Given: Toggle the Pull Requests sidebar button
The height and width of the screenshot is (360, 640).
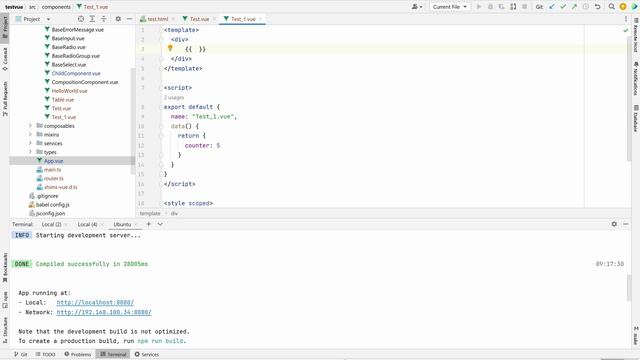Looking at the screenshot, I should (5, 99).
